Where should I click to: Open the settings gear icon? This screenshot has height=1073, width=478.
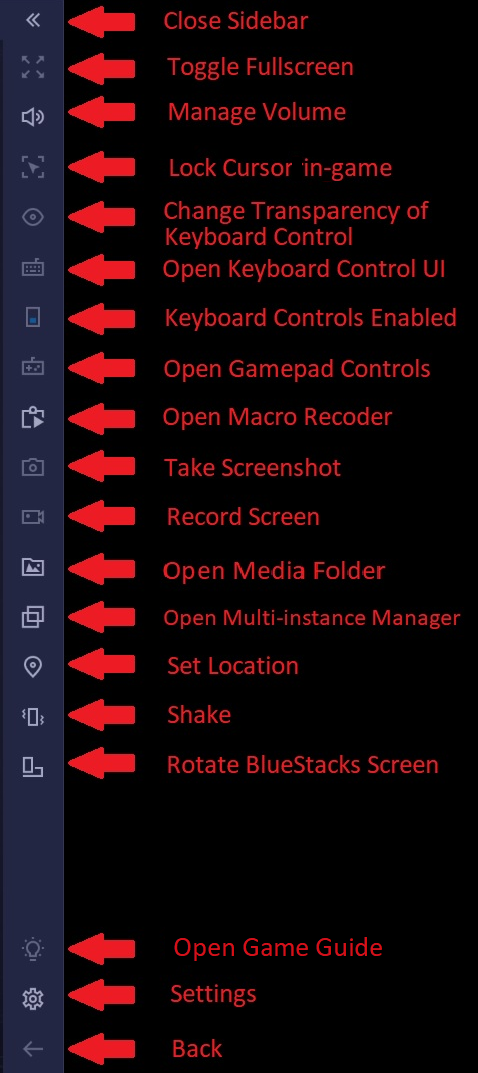pyautogui.click(x=33, y=999)
